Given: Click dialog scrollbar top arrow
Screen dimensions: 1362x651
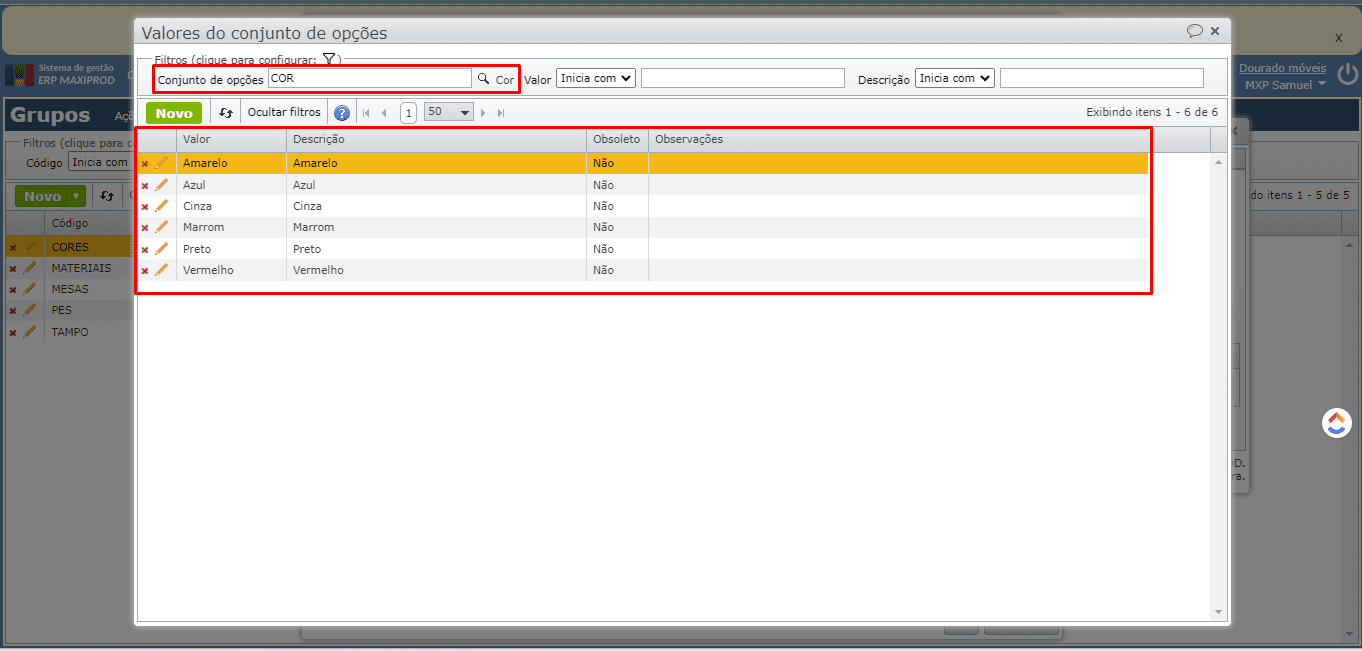Looking at the screenshot, I should click(x=1218, y=162).
